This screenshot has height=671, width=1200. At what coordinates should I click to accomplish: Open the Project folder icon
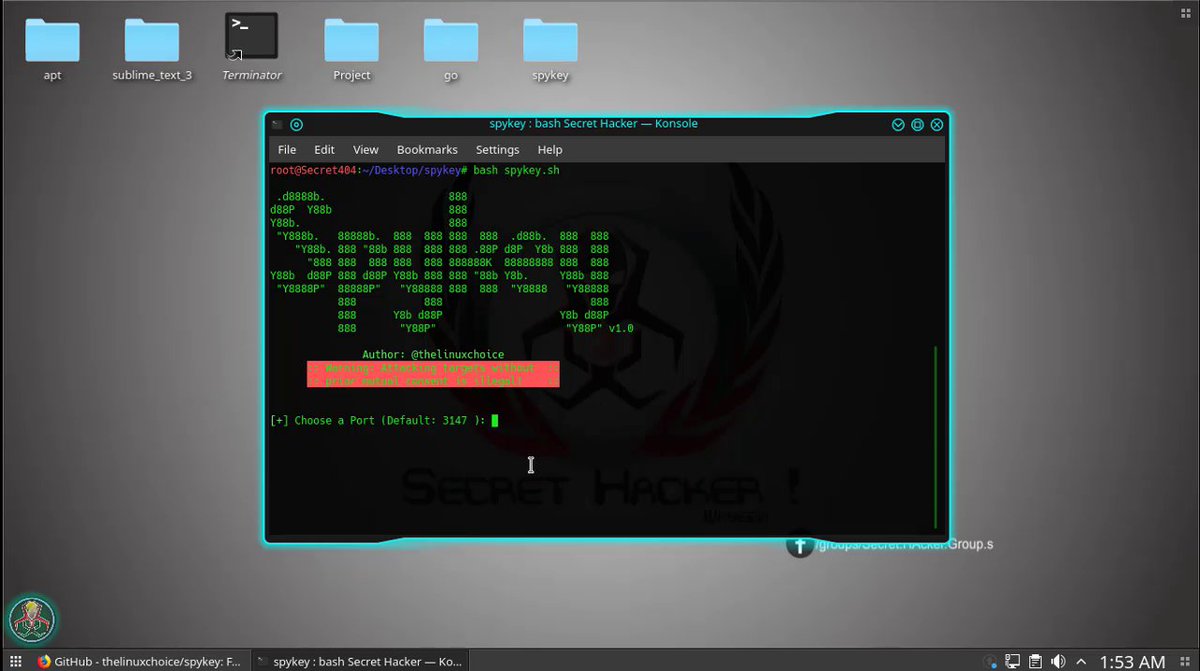tap(352, 49)
